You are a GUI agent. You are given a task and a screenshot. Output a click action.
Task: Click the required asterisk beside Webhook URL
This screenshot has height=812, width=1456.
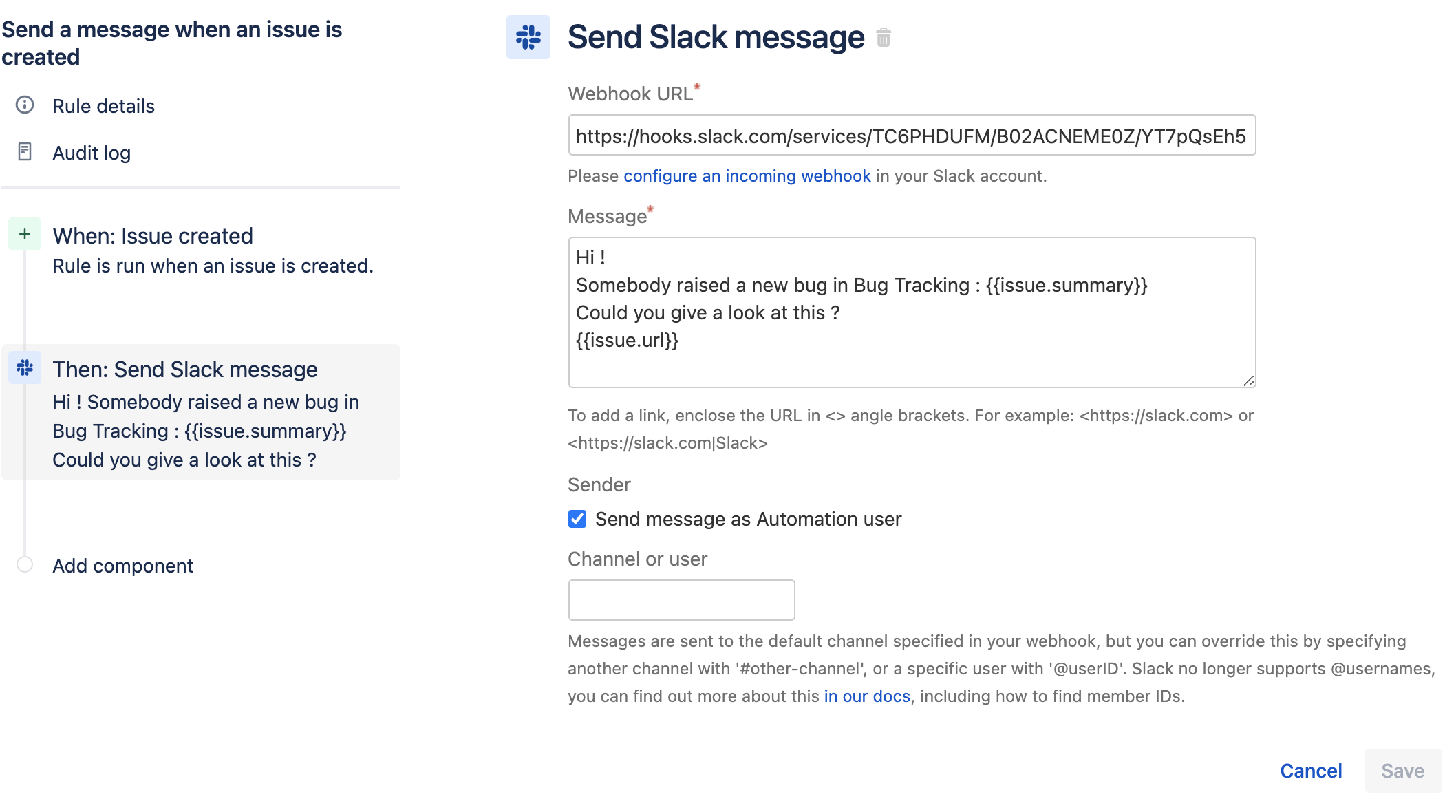[x=698, y=88]
